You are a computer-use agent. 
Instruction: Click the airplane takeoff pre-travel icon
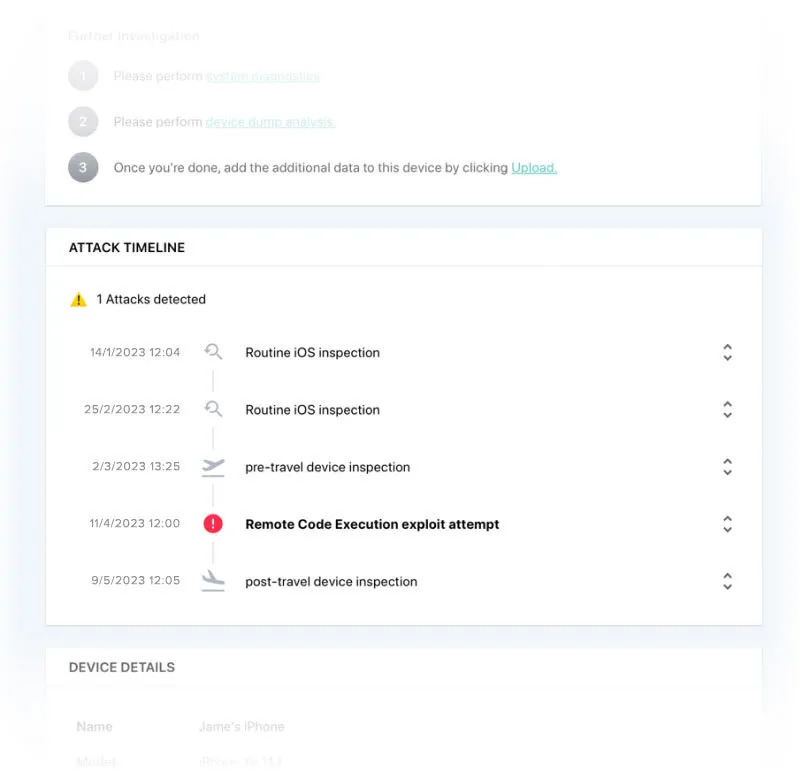point(213,467)
